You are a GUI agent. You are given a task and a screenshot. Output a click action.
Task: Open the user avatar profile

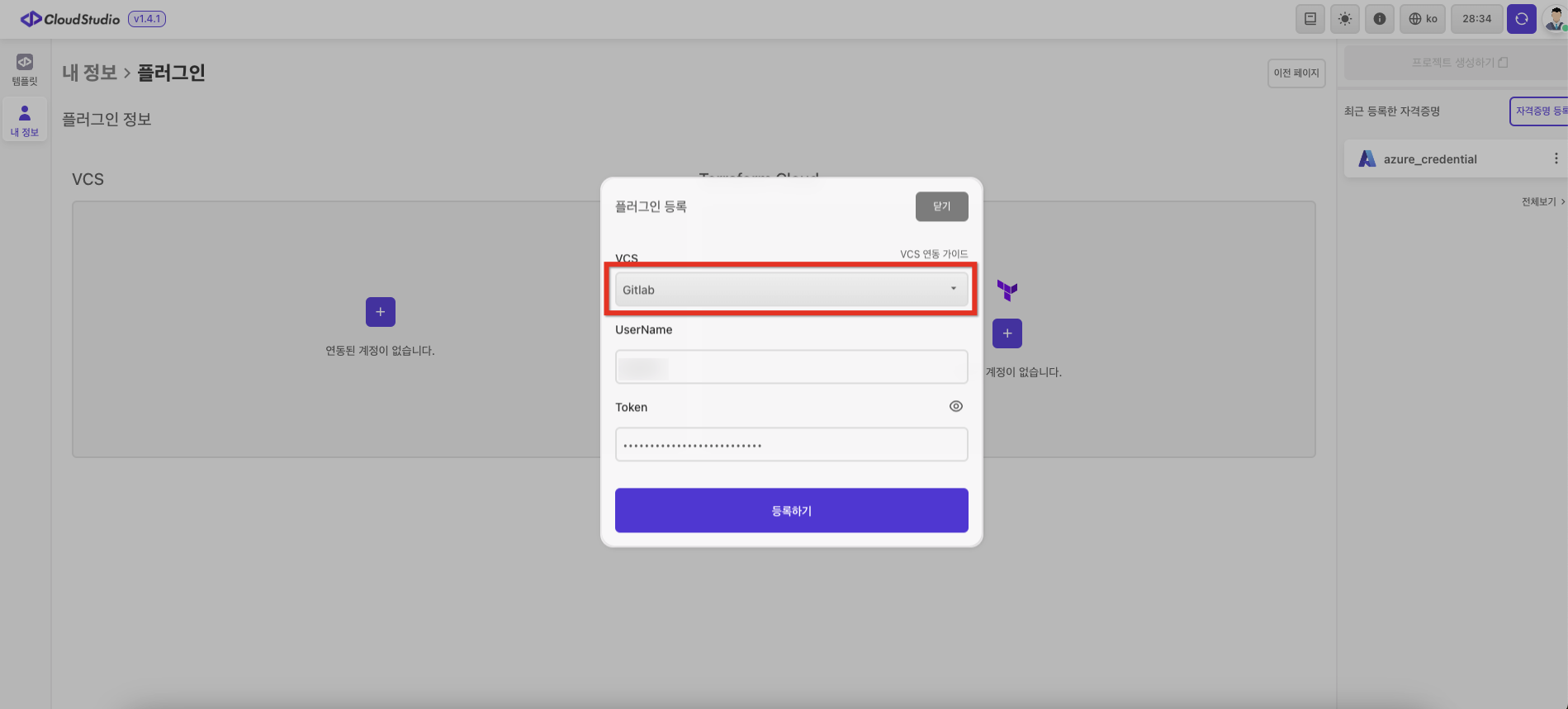tap(1555, 19)
